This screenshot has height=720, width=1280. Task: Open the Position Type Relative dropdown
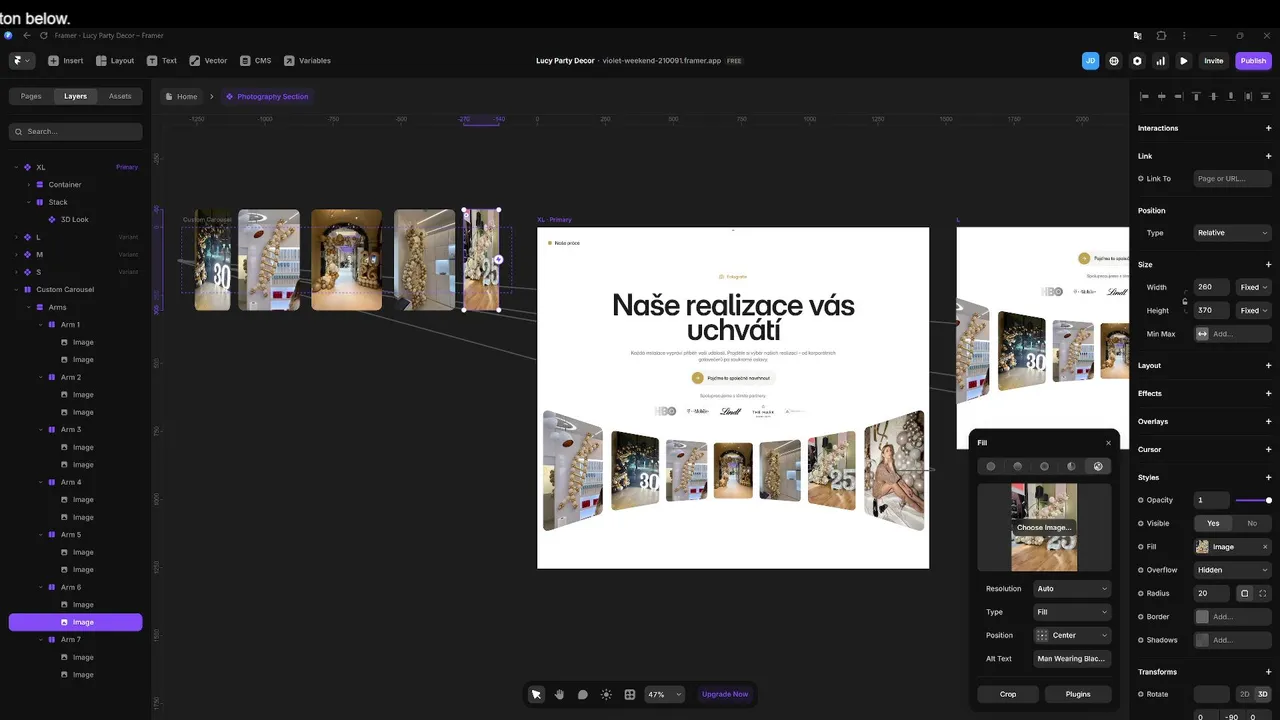click(x=1233, y=233)
